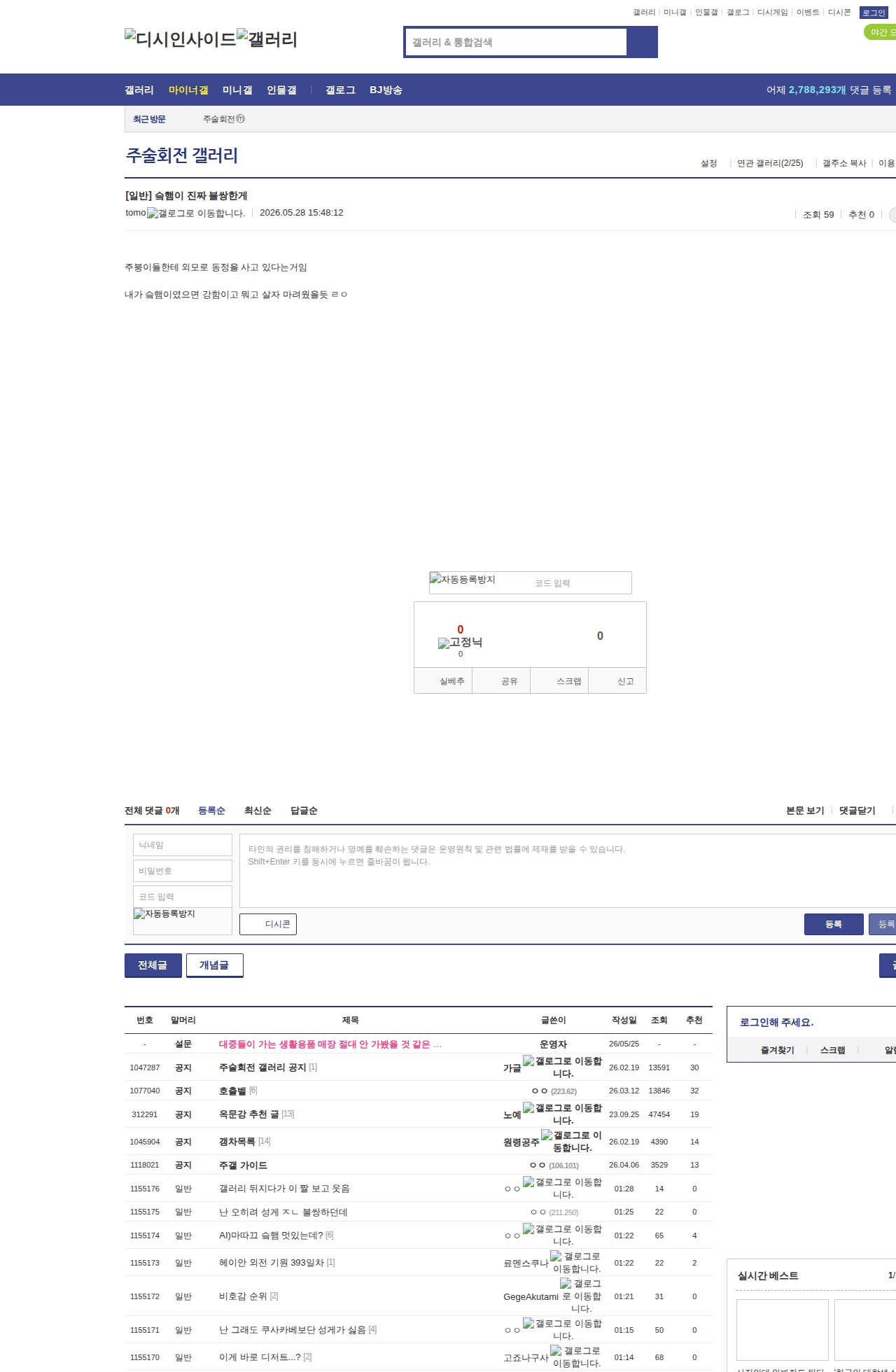Open 주술회전 갤러리 title link
896x1372 pixels.
point(182,155)
